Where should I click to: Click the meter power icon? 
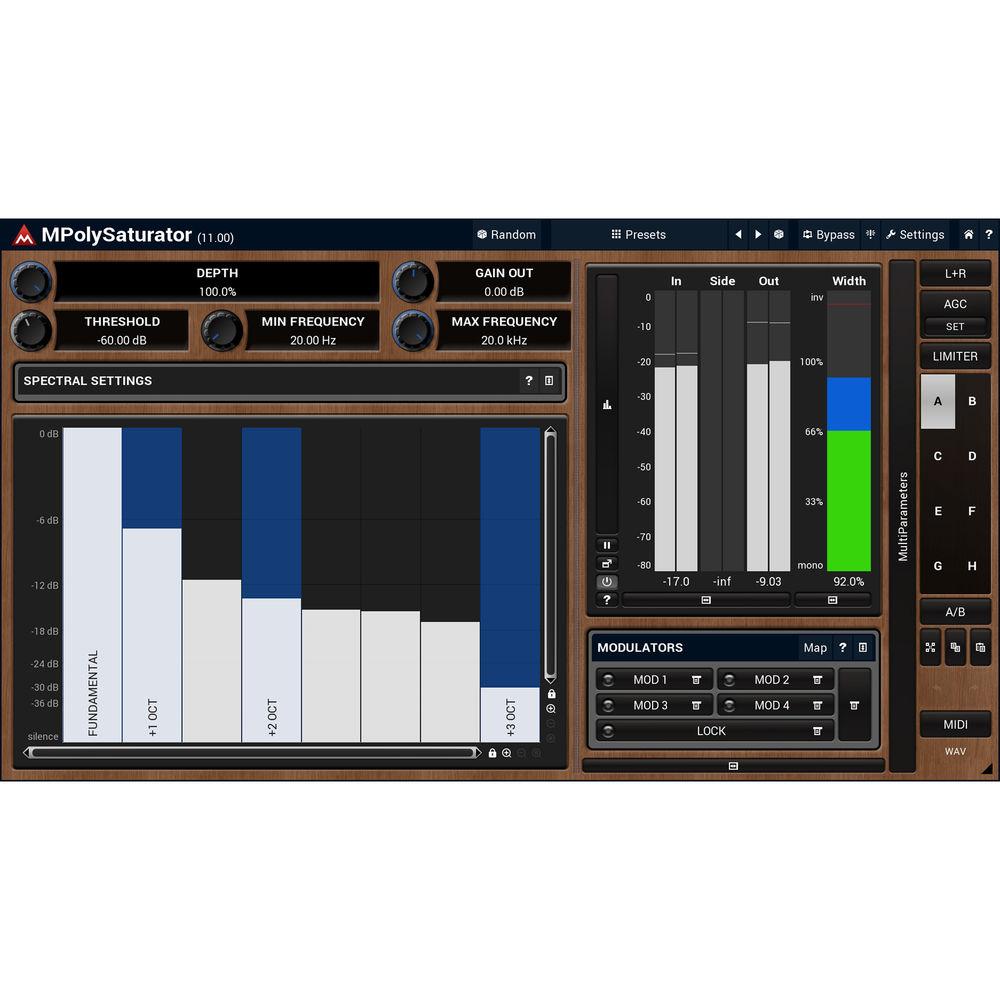[x=606, y=582]
